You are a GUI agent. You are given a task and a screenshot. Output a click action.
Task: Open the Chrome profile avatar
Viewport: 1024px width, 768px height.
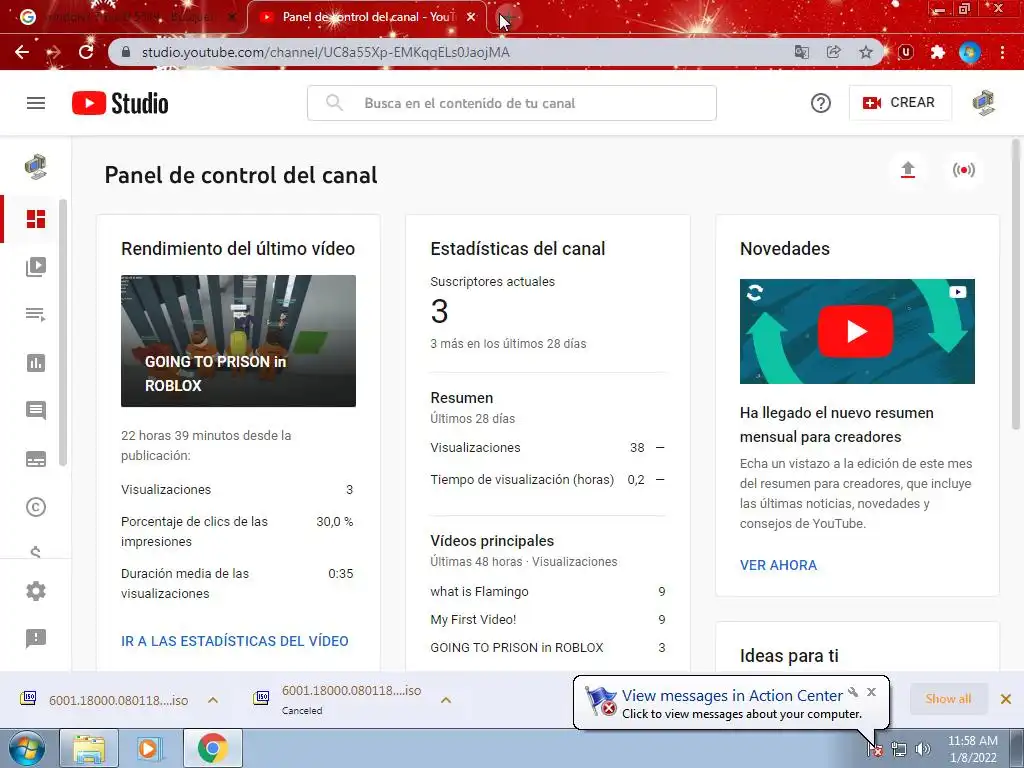pos(970,52)
